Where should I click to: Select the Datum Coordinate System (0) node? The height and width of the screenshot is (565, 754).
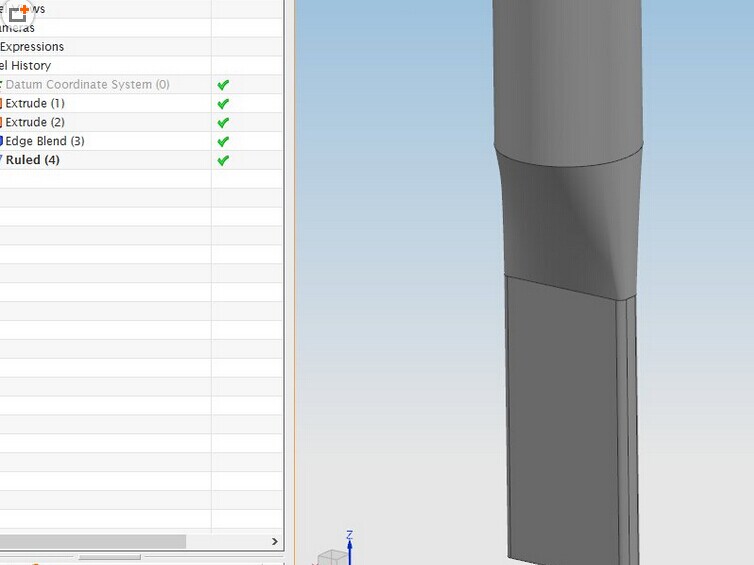(87, 85)
